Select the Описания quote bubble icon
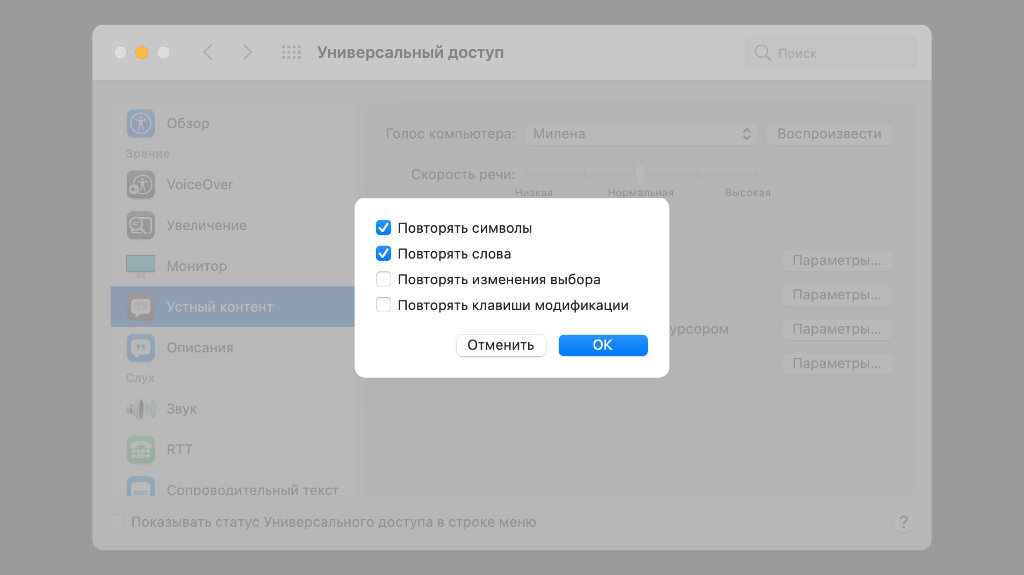The height and width of the screenshot is (575, 1024). (x=140, y=348)
